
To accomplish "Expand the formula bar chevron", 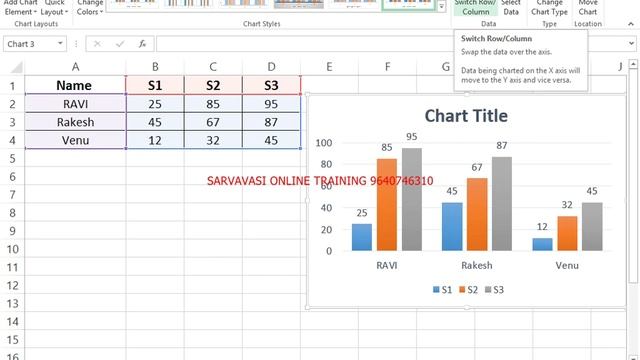I will click(631, 43).
